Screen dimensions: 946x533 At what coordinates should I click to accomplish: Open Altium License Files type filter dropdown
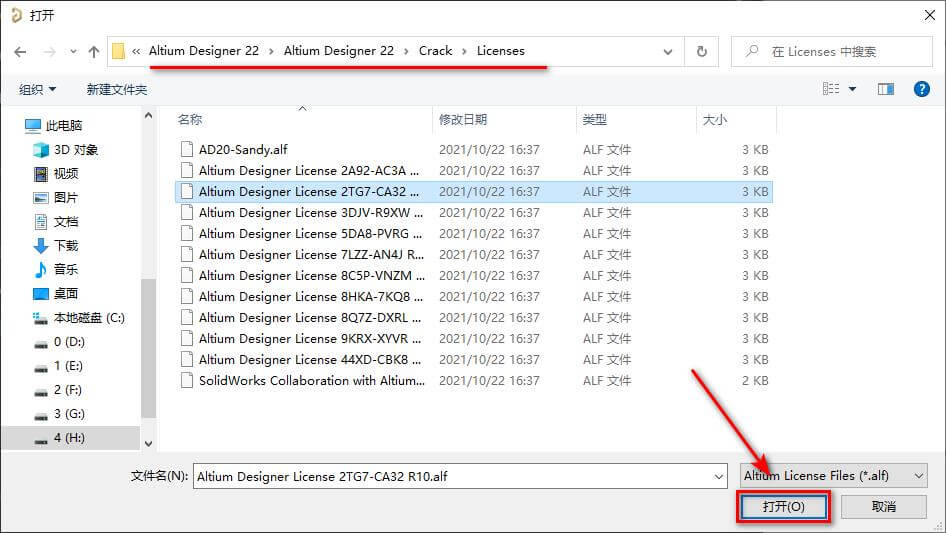click(834, 476)
